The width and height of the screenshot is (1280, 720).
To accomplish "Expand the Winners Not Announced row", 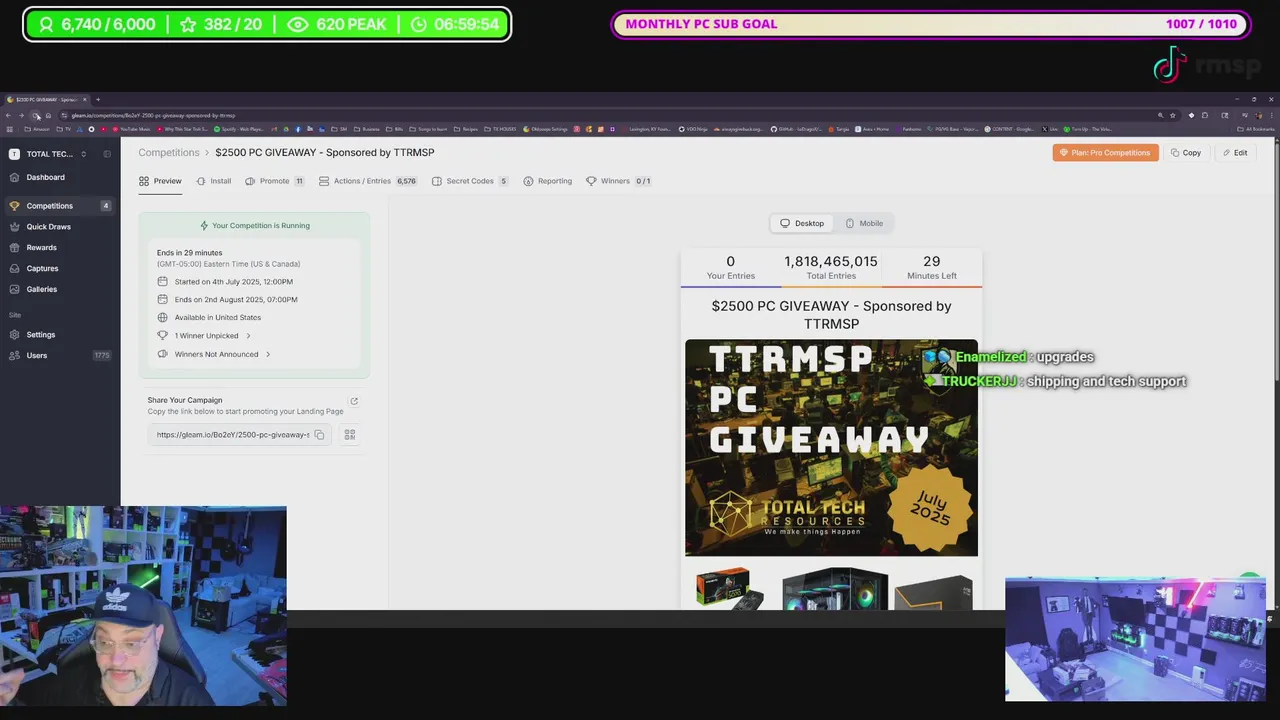I will coord(214,354).
